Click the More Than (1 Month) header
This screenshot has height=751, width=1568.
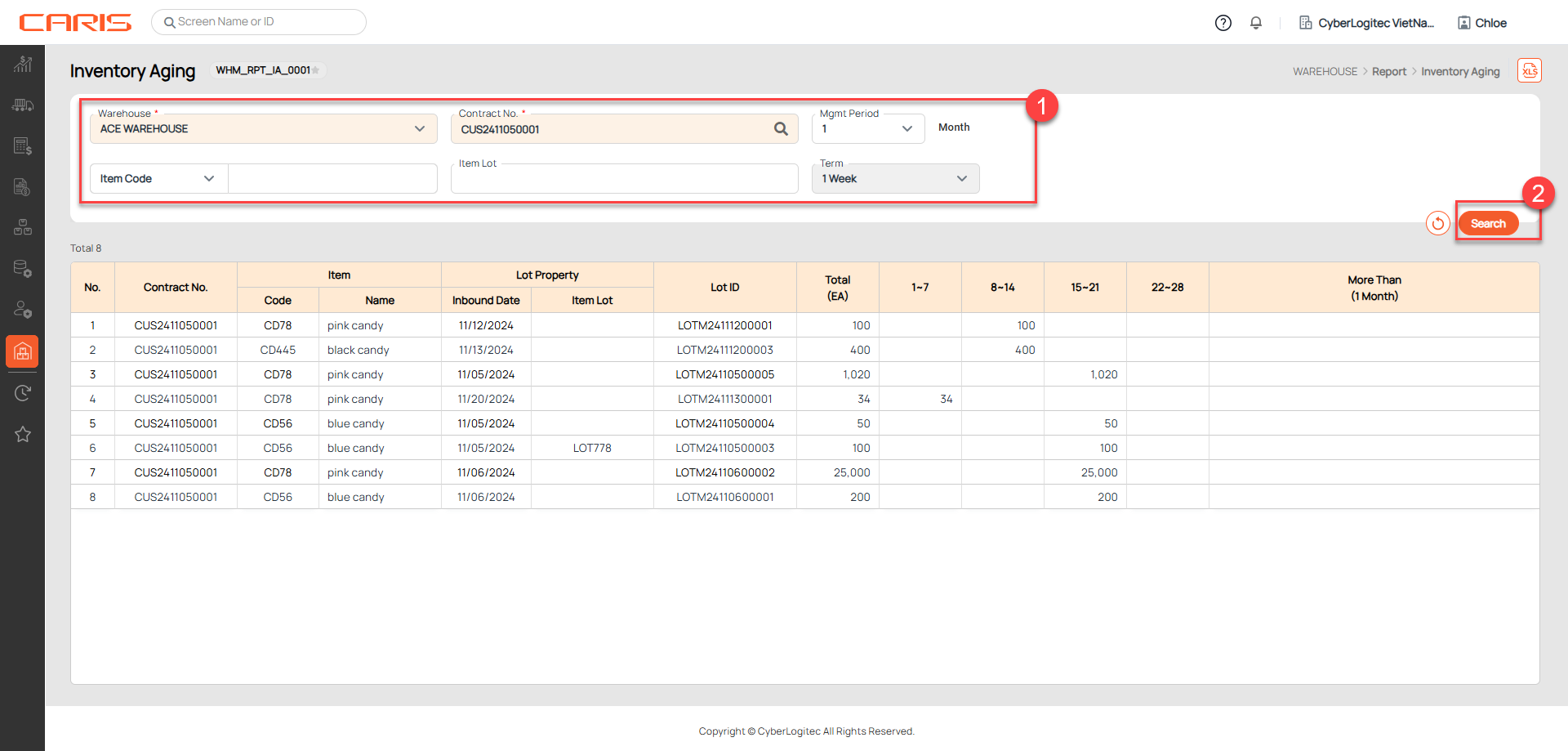[x=1374, y=288]
